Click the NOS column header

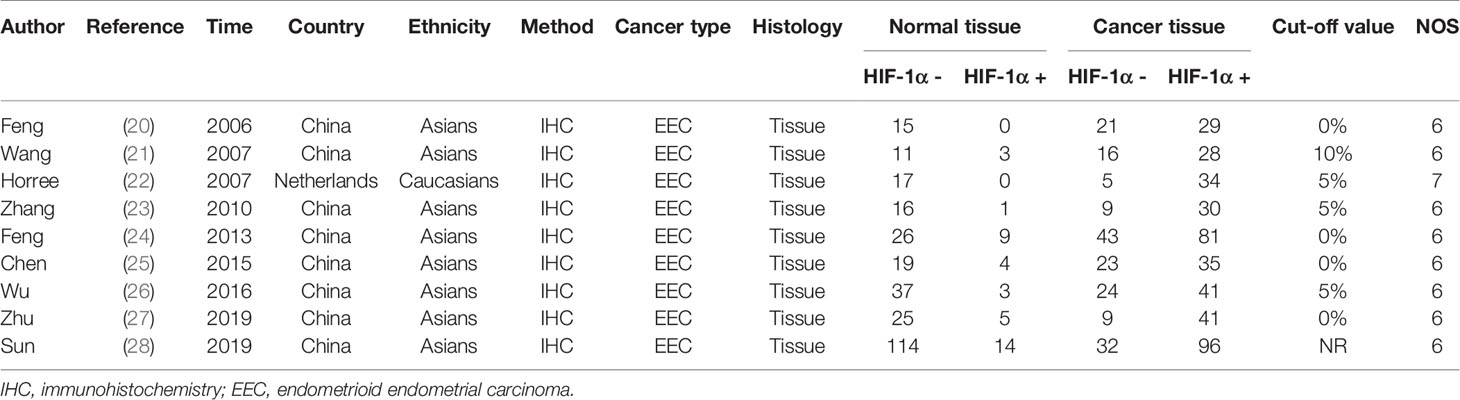coord(1437,27)
